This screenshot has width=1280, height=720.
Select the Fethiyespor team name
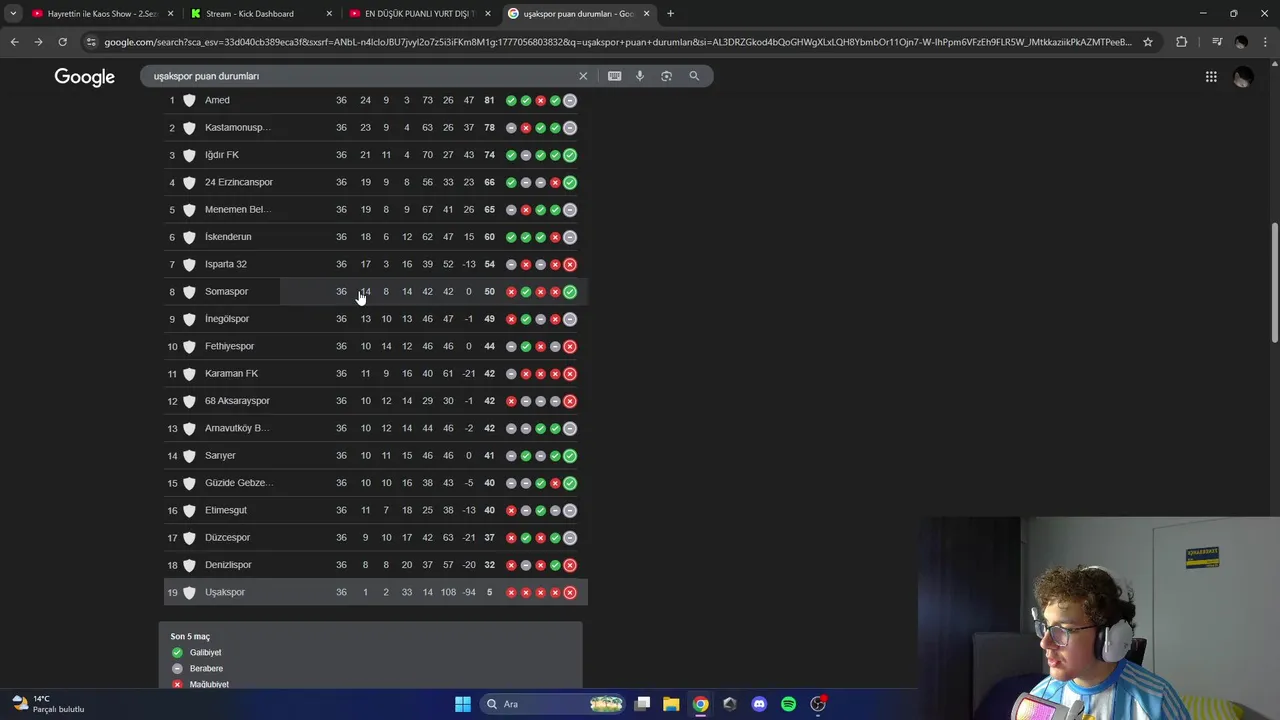point(230,346)
